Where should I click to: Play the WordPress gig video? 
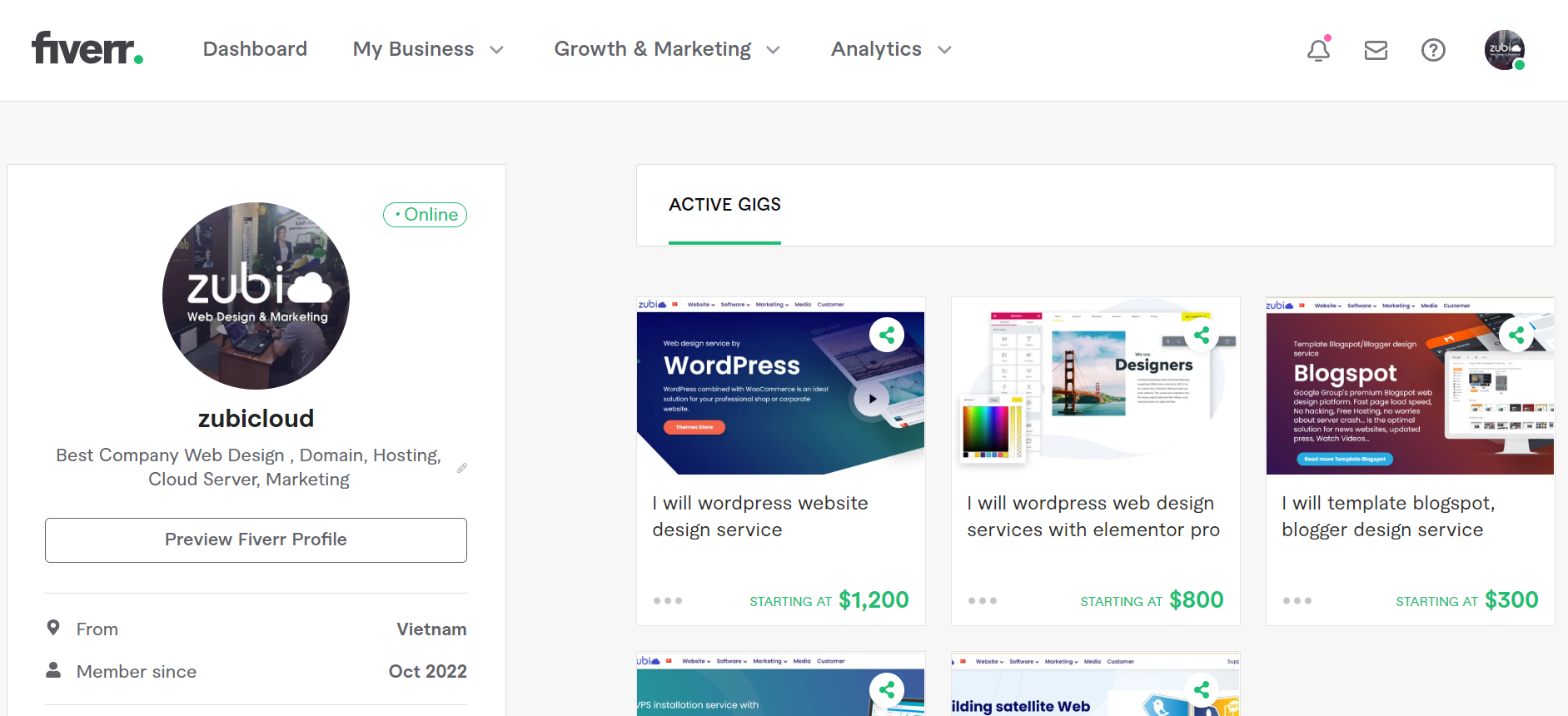[x=872, y=399]
